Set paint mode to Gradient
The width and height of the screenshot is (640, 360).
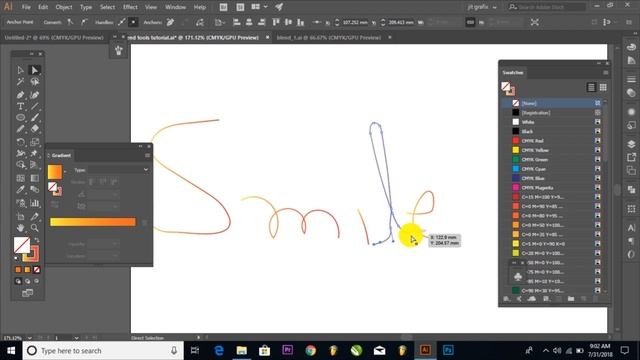(27, 269)
